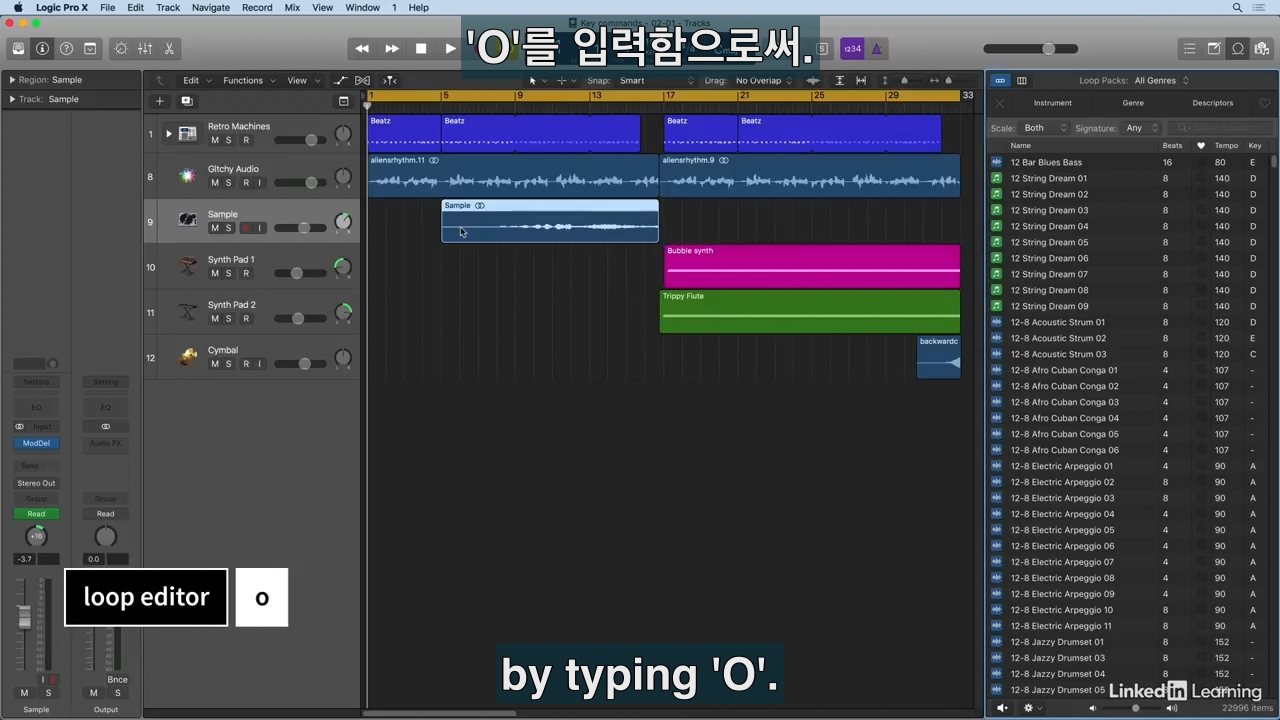This screenshot has height=720, width=1280.
Task: Open the Note Pad icon
Action: 1214,48
